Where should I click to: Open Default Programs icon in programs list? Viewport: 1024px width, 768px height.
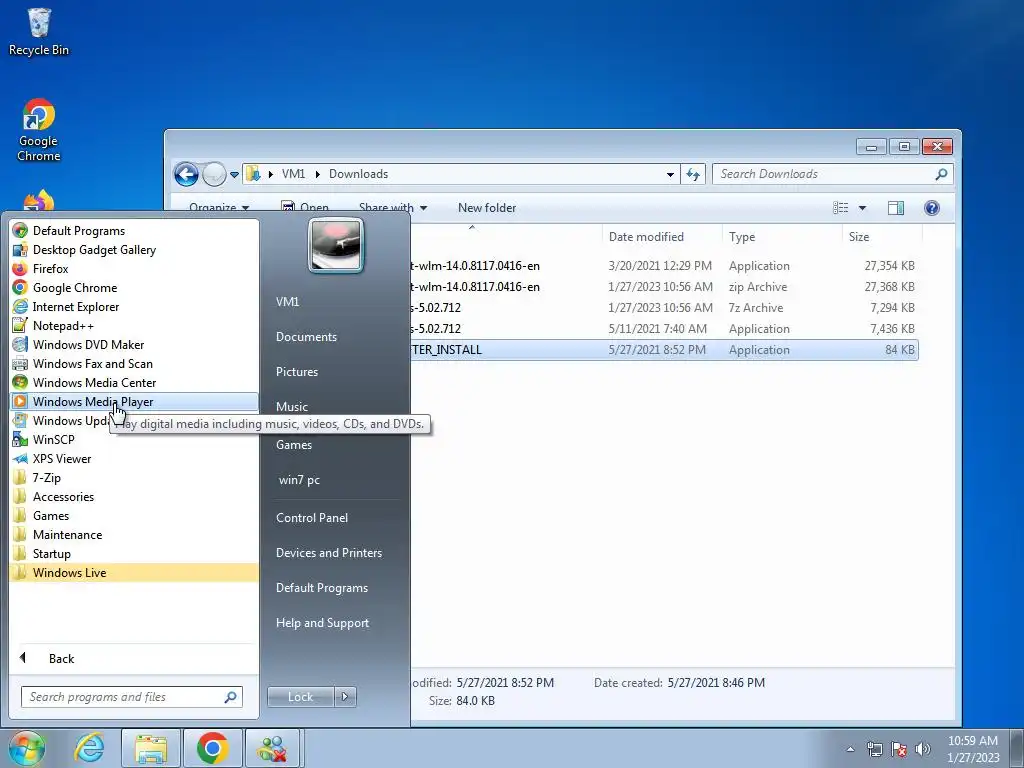(20, 231)
